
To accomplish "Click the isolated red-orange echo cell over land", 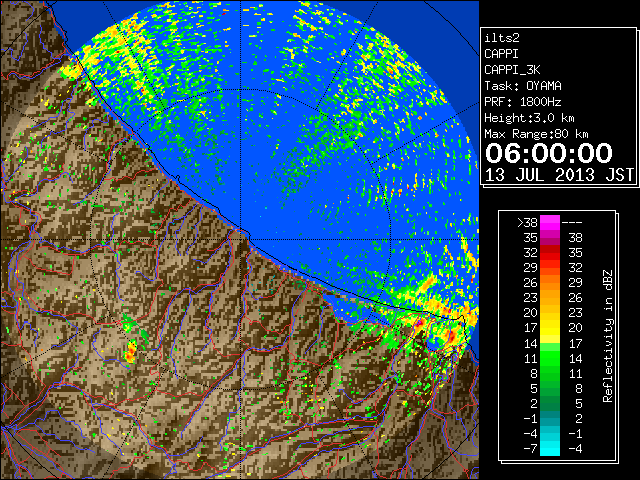I will pyautogui.click(x=131, y=353).
